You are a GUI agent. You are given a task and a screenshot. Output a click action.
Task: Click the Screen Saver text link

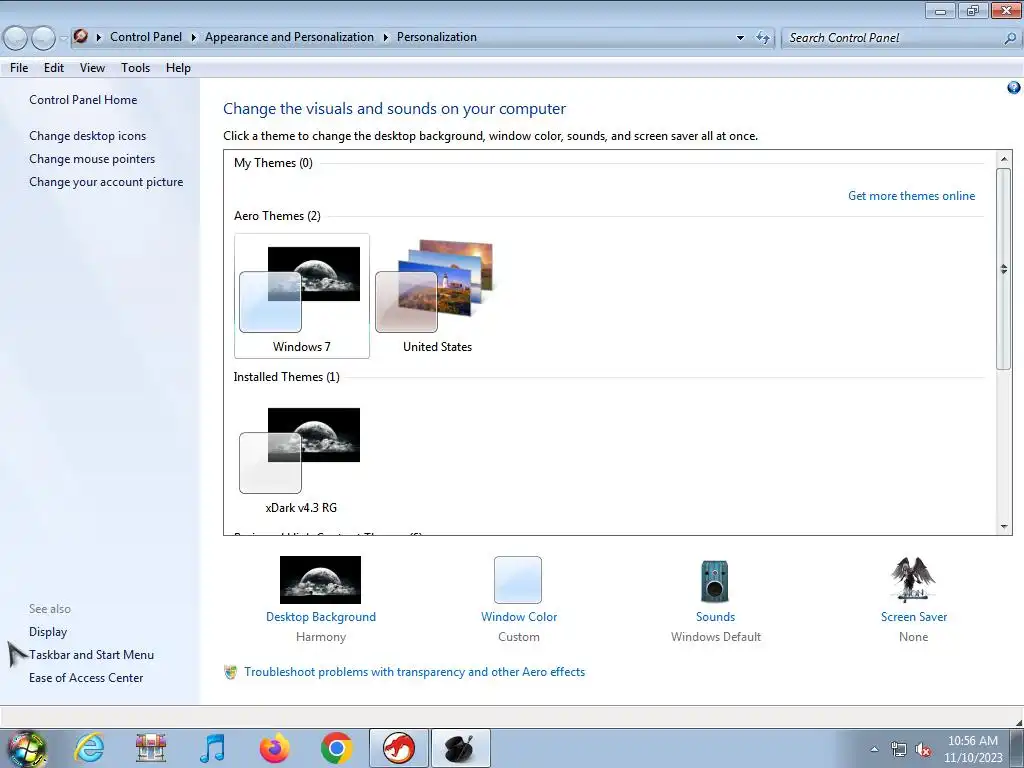pyautogui.click(x=914, y=617)
